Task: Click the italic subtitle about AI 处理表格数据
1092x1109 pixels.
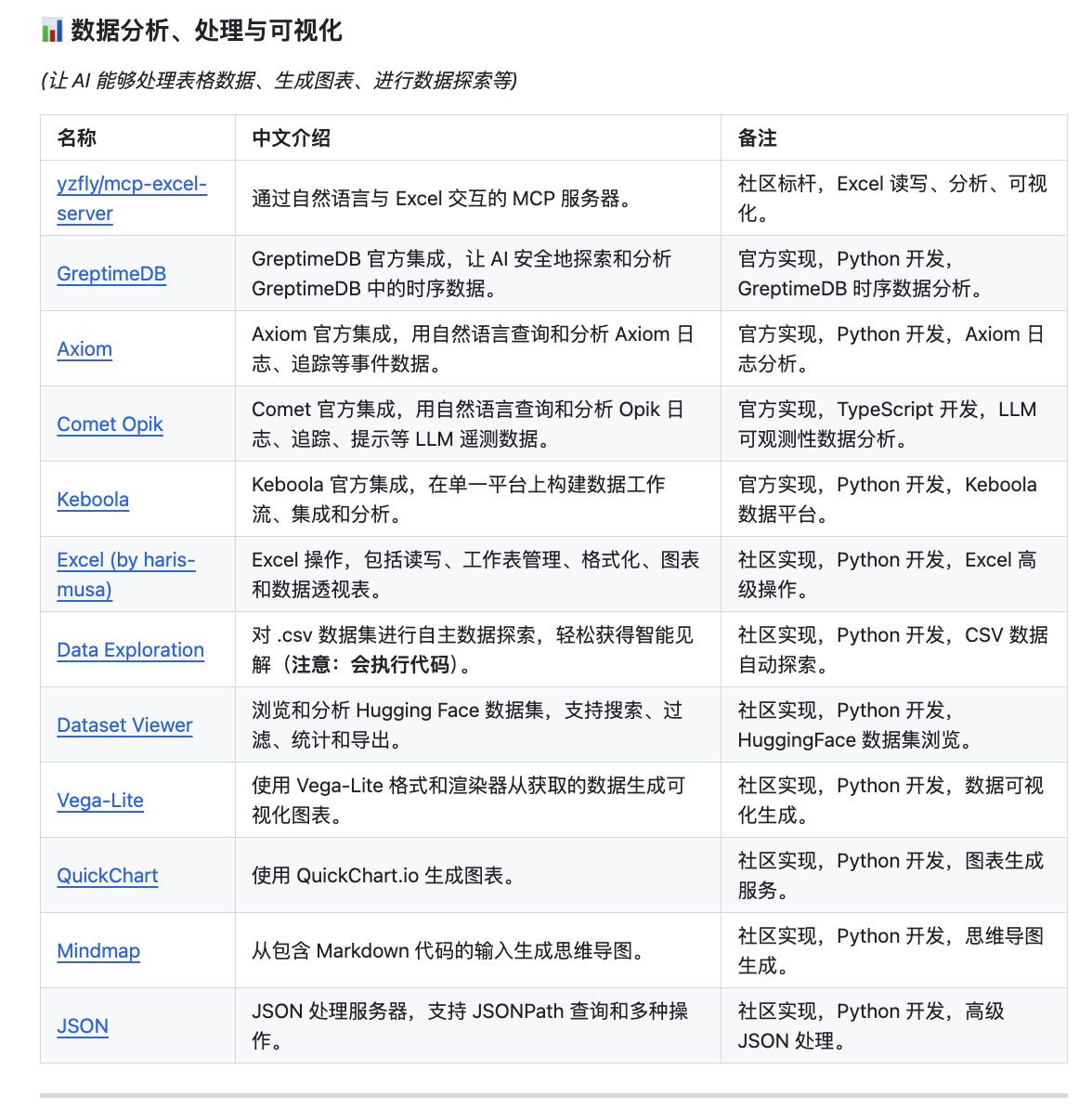Action: click(x=279, y=81)
